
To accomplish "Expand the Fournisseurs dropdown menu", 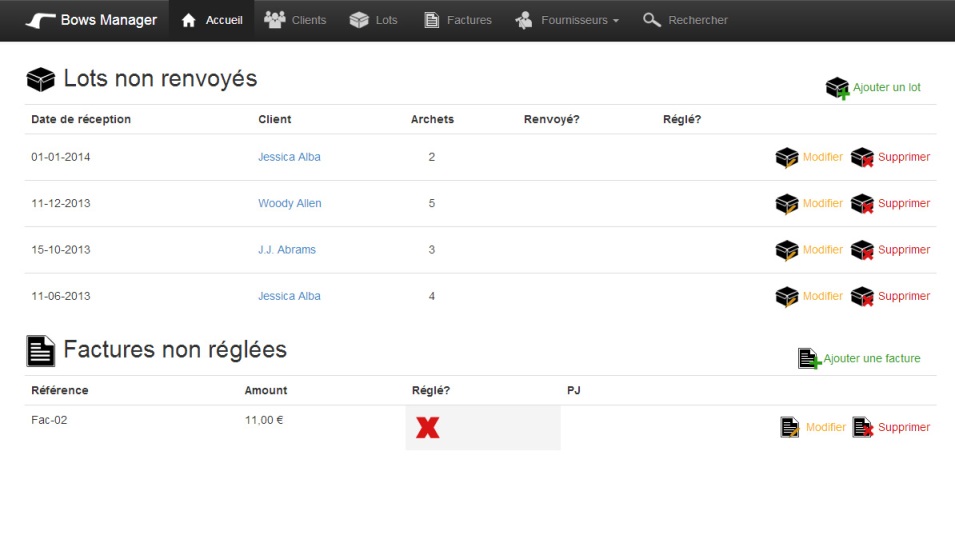I will point(567,20).
